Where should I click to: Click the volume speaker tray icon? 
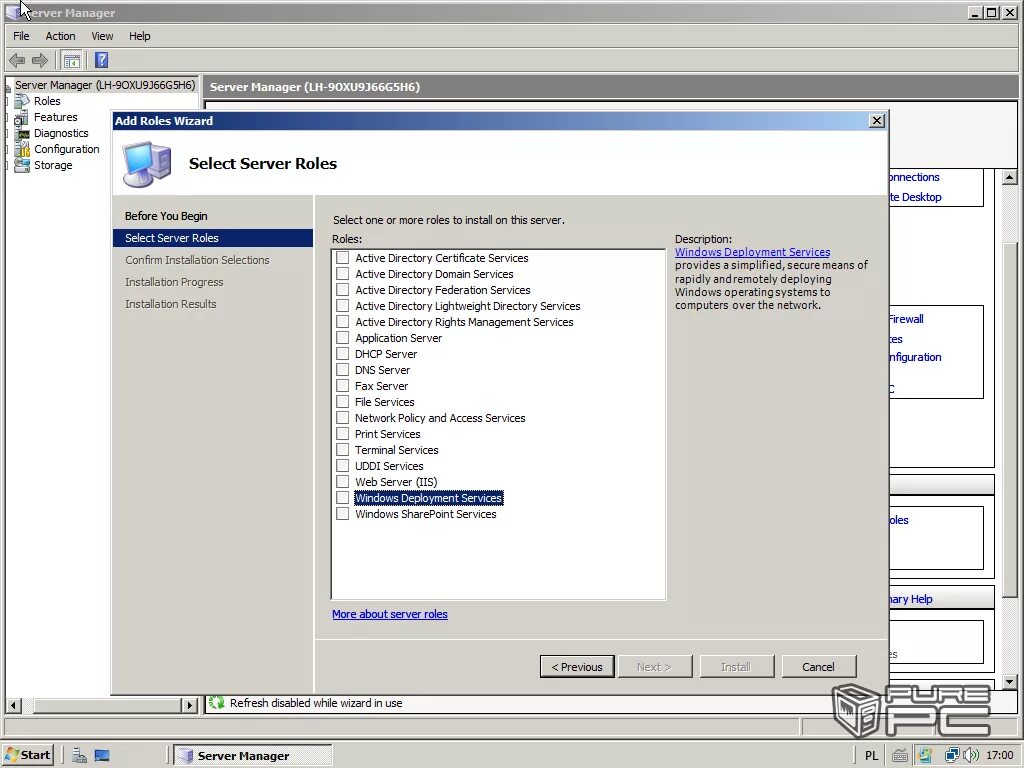[971, 756]
